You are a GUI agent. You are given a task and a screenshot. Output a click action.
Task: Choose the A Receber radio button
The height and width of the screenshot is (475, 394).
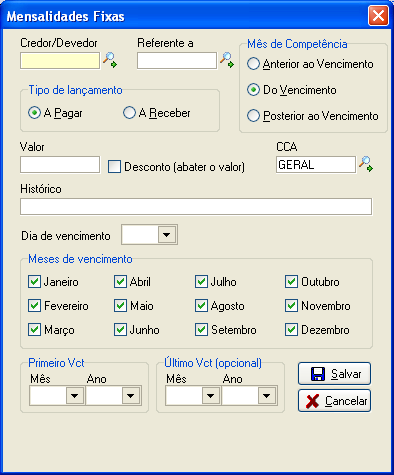point(129,113)
